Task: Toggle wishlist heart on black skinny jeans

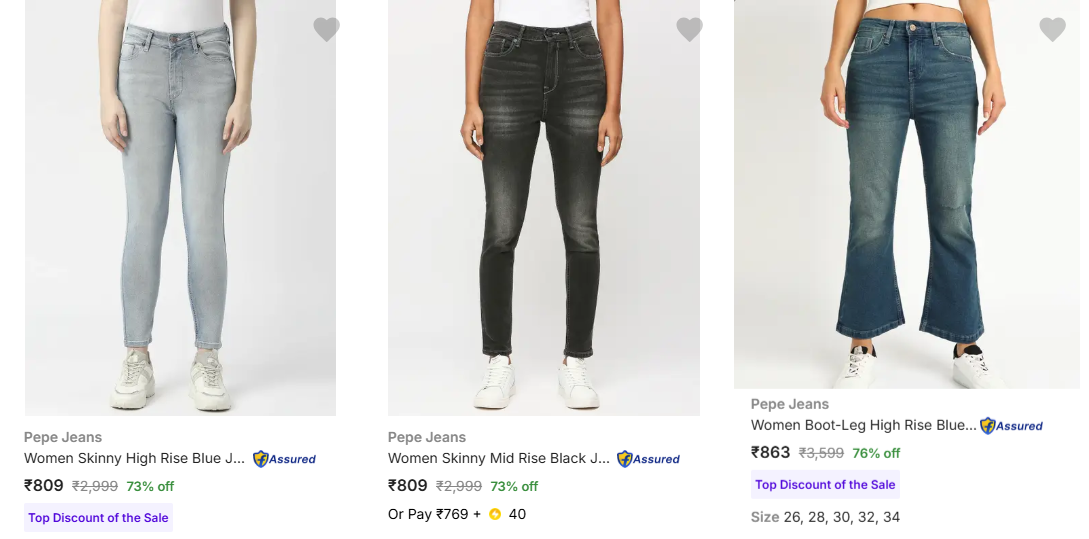Action: 689,30
